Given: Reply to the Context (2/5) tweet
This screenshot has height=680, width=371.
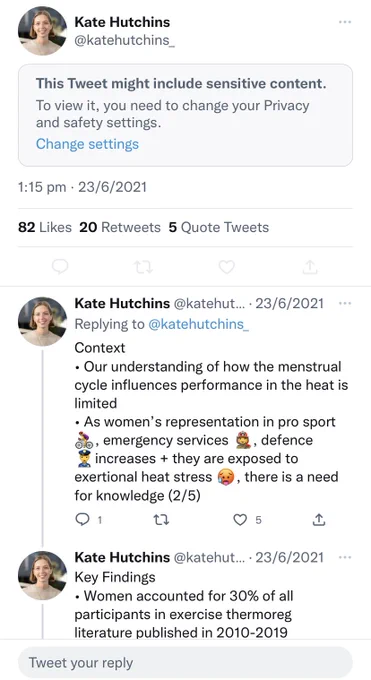Looking at the screenshot, I should tap(82, 520).
